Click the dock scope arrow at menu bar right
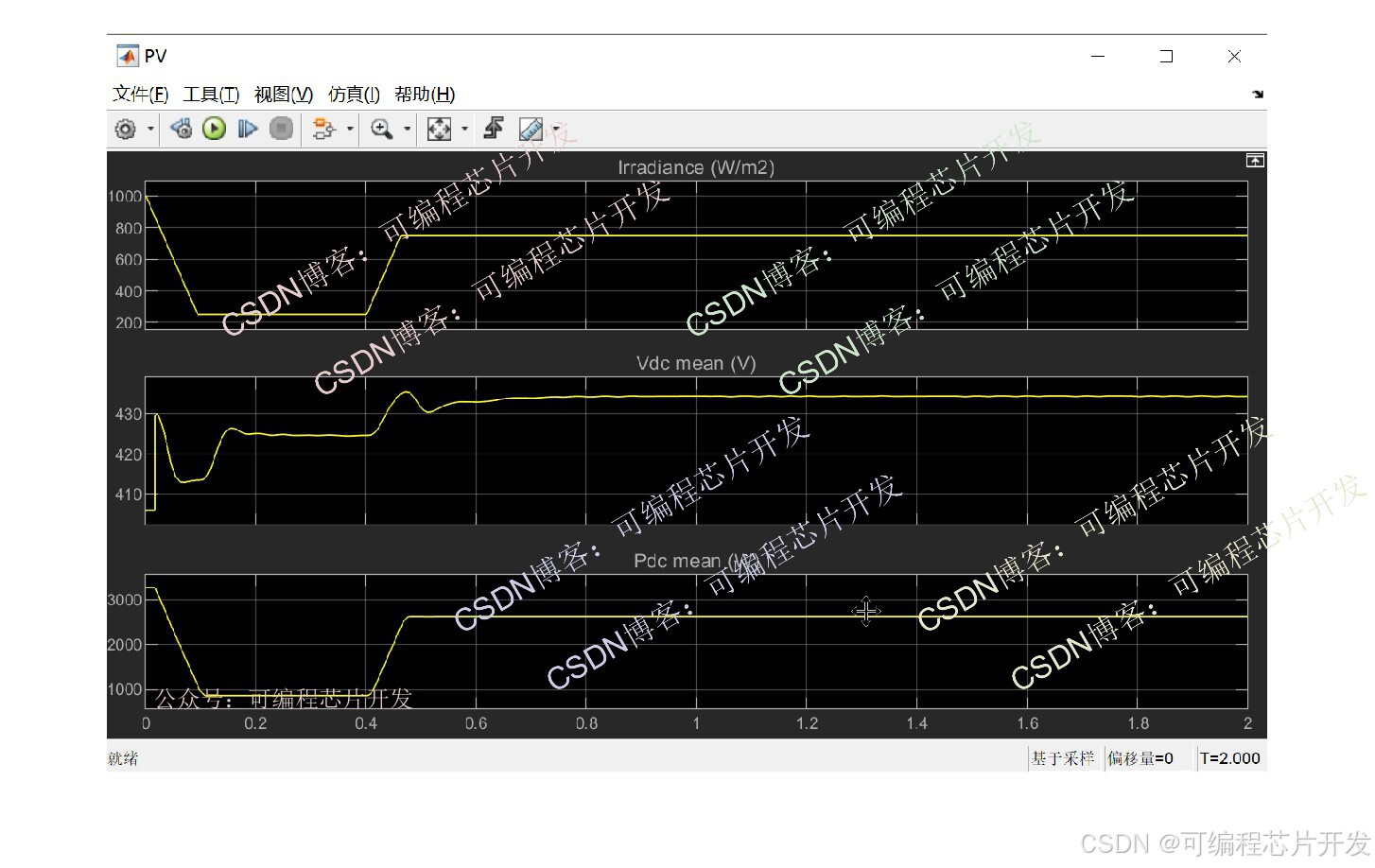 point(1258,94)
